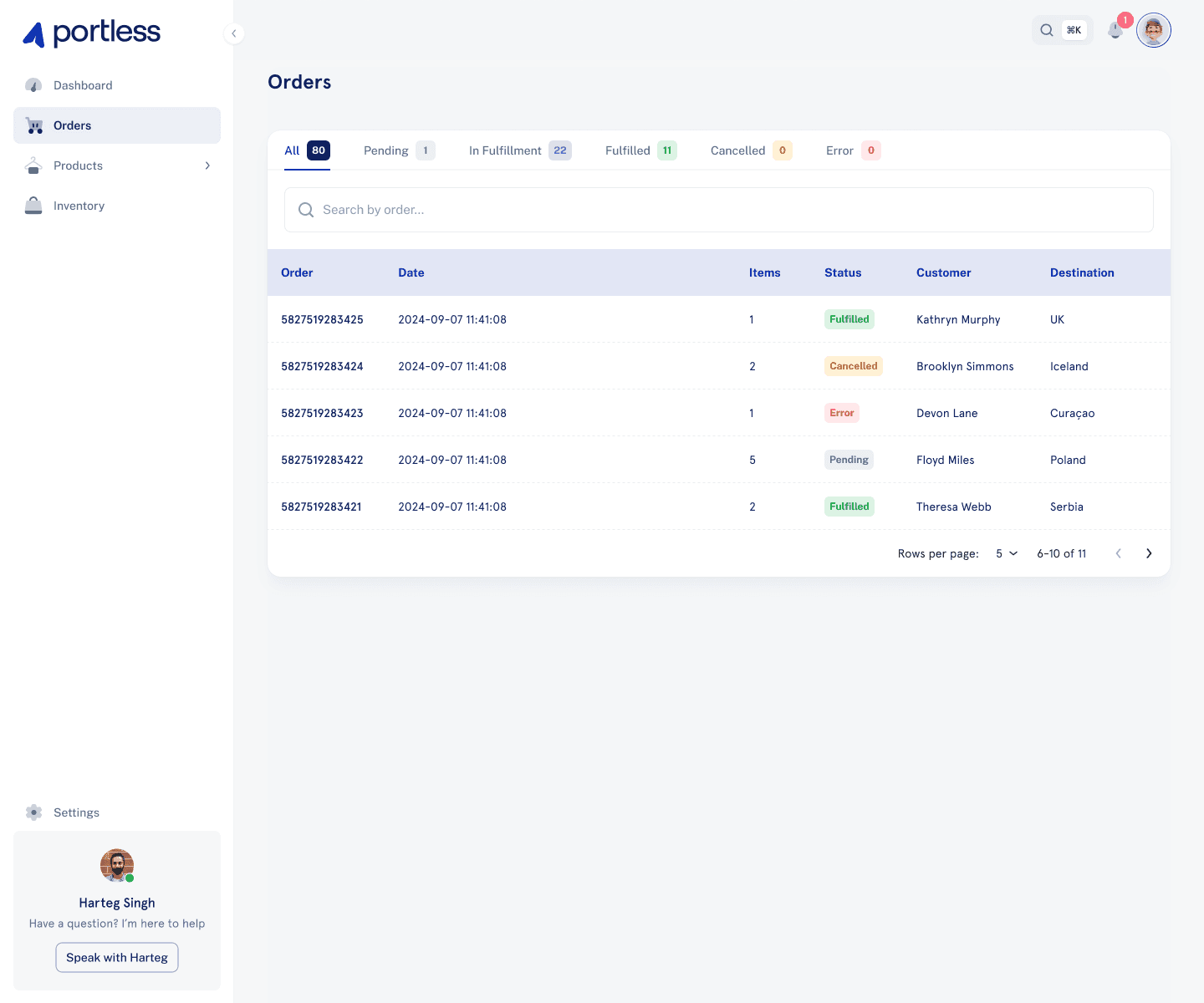Open Inventory in the sidebar
This screenshot has height=1003, width=1204.
[117, 206]
